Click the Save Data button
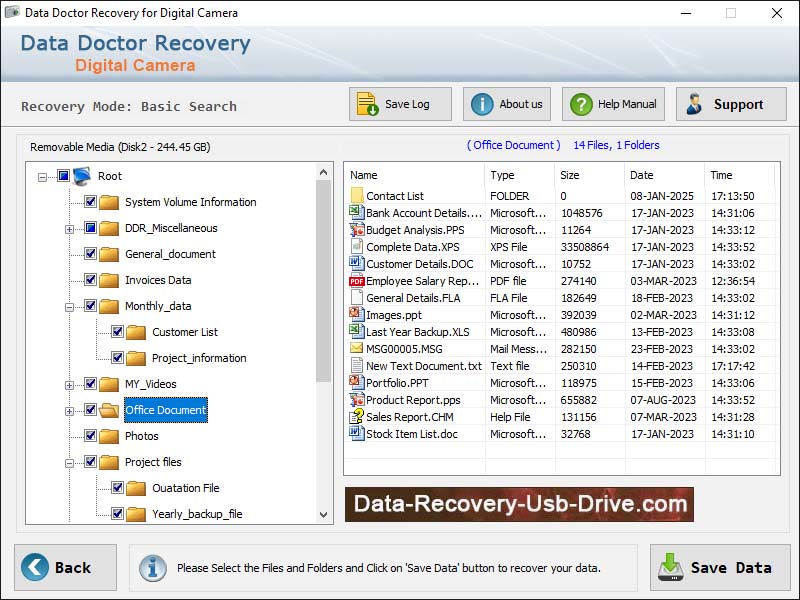The image size is (800, 600). point(719,567)
